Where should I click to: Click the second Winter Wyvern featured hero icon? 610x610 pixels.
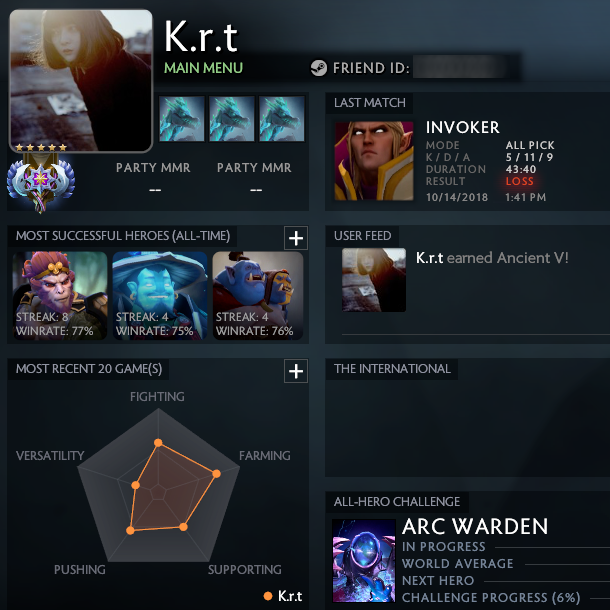(x=232, y=119)
